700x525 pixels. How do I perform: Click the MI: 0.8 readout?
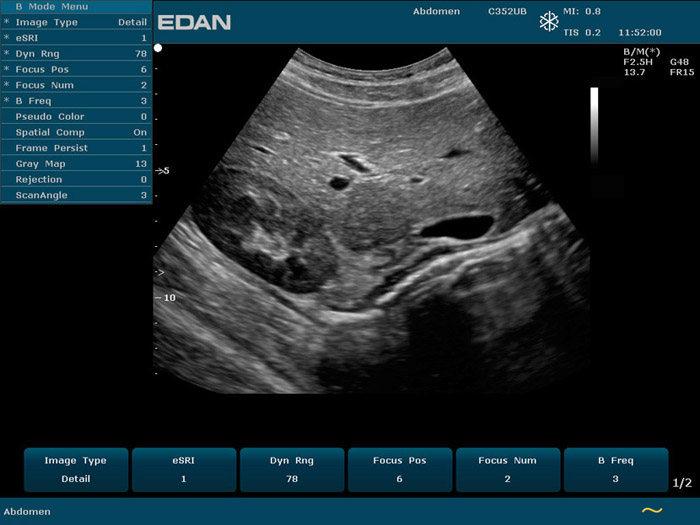582,11
